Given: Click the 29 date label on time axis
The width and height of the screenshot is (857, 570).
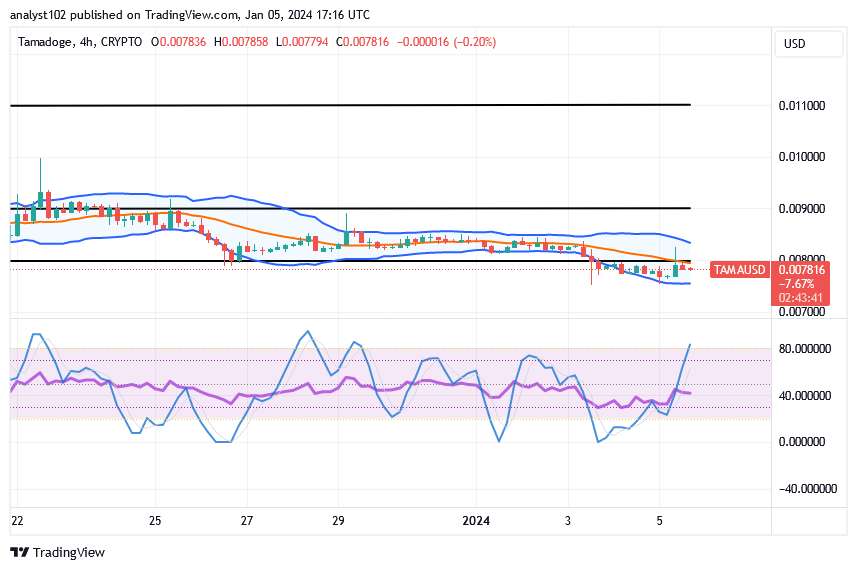Looking at the screenshot, I should [338, 521].
